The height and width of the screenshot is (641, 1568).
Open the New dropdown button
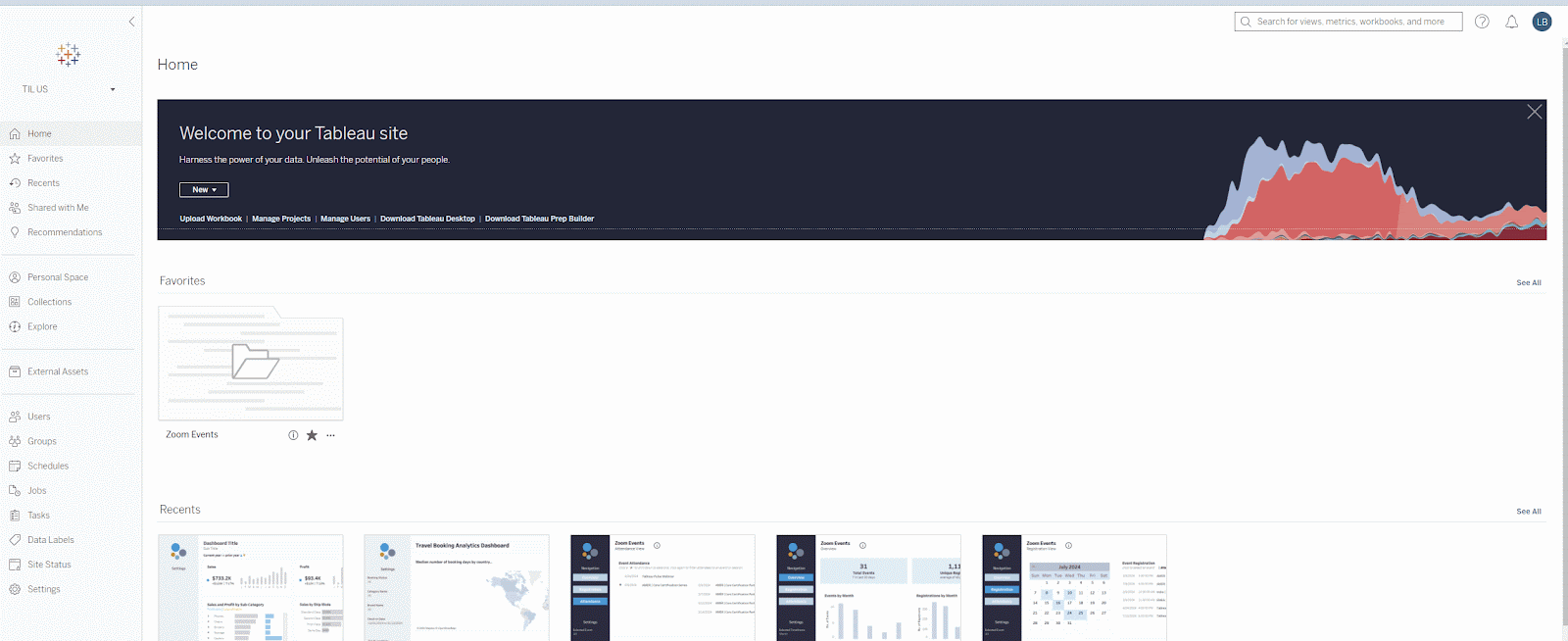[x=204, y=190]
